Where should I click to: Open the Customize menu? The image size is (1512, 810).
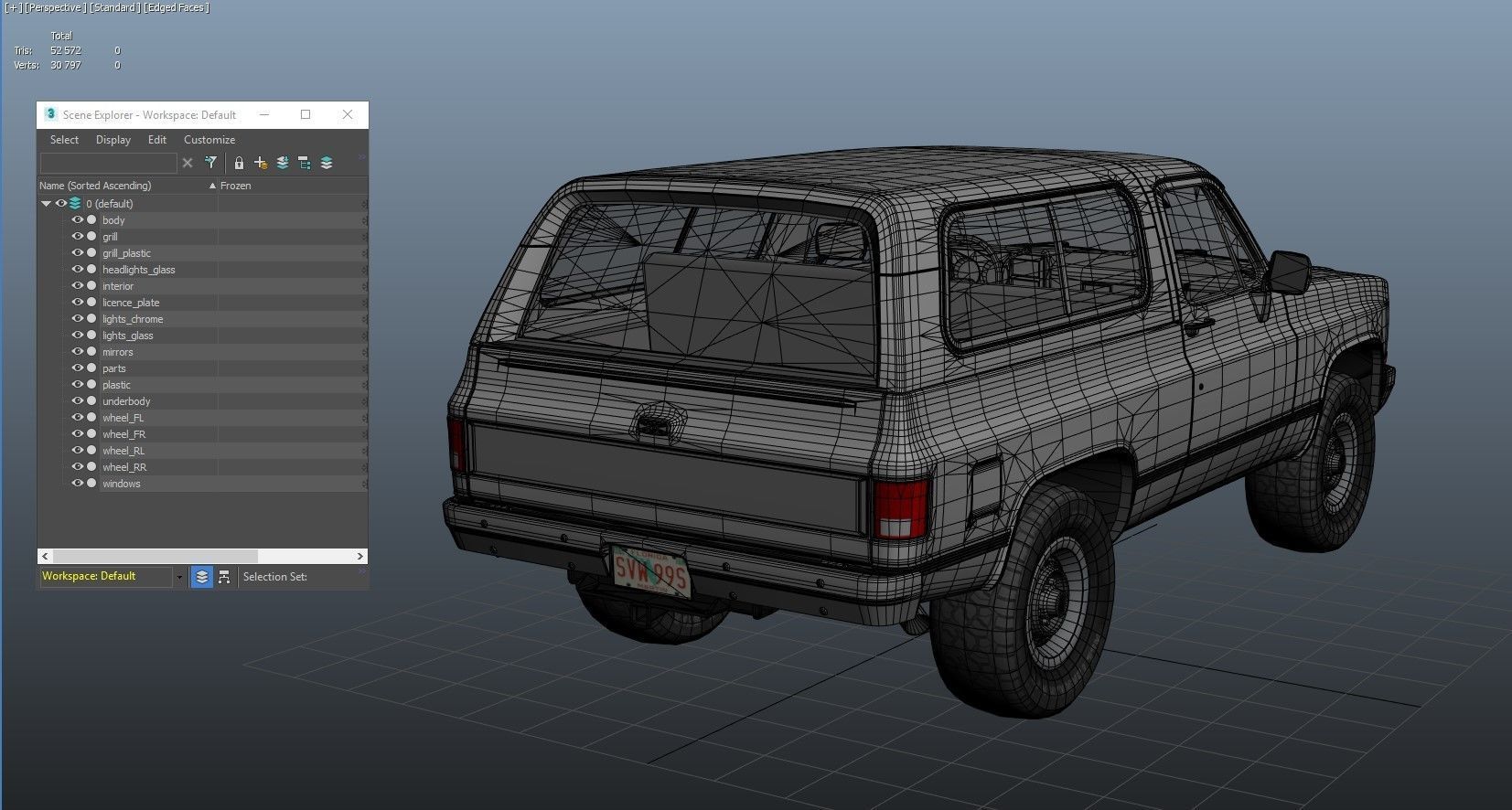point(209,140)
